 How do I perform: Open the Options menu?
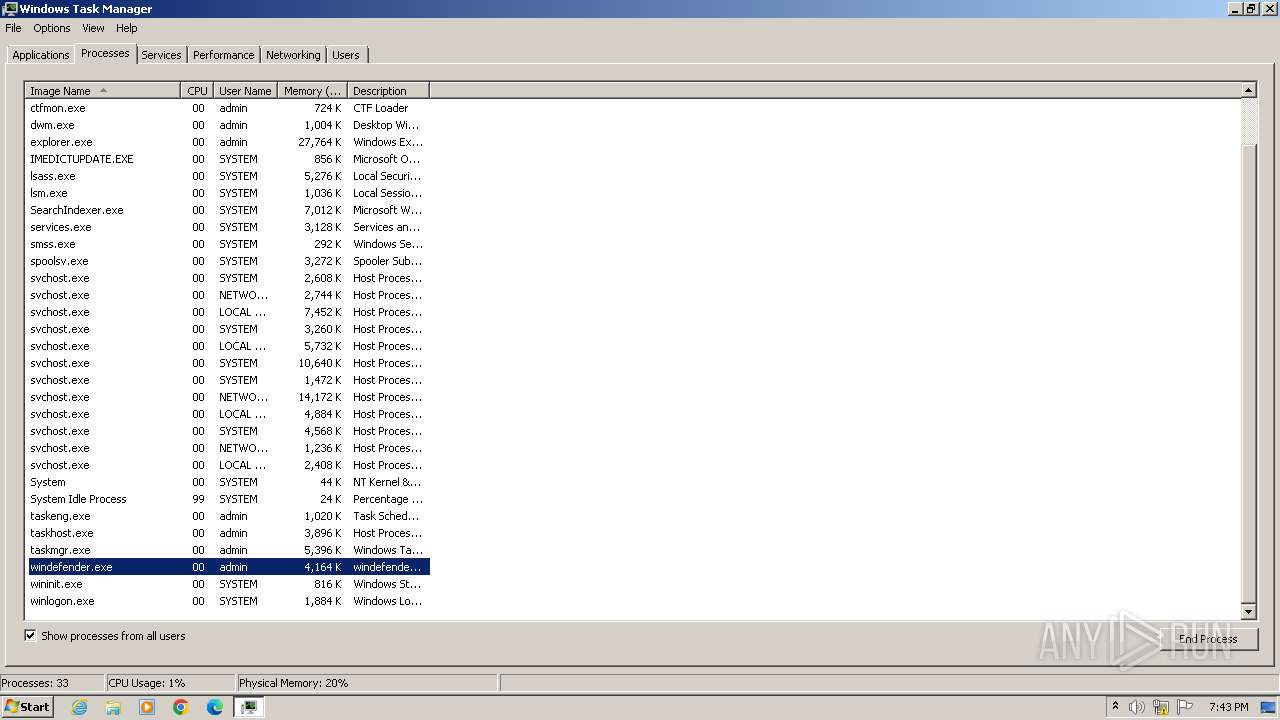coord(51,28)
